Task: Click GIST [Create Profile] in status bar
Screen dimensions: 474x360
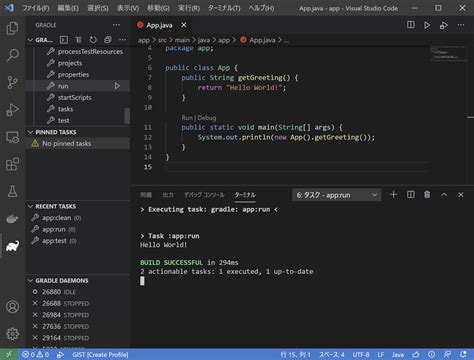Action: click(100, 355)
